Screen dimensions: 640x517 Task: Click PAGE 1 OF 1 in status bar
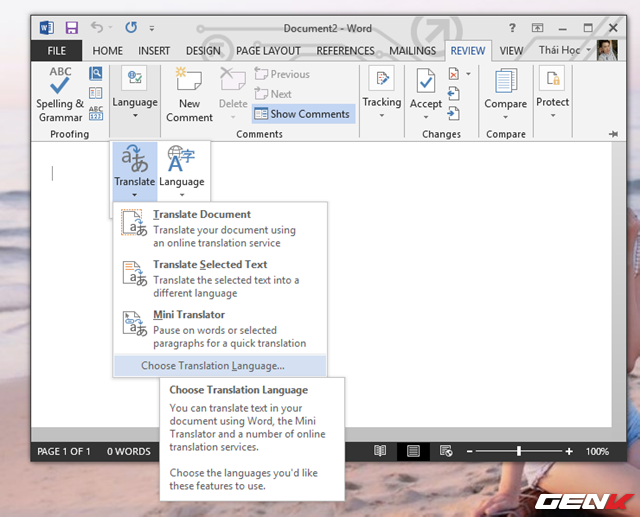pos(64,451)
